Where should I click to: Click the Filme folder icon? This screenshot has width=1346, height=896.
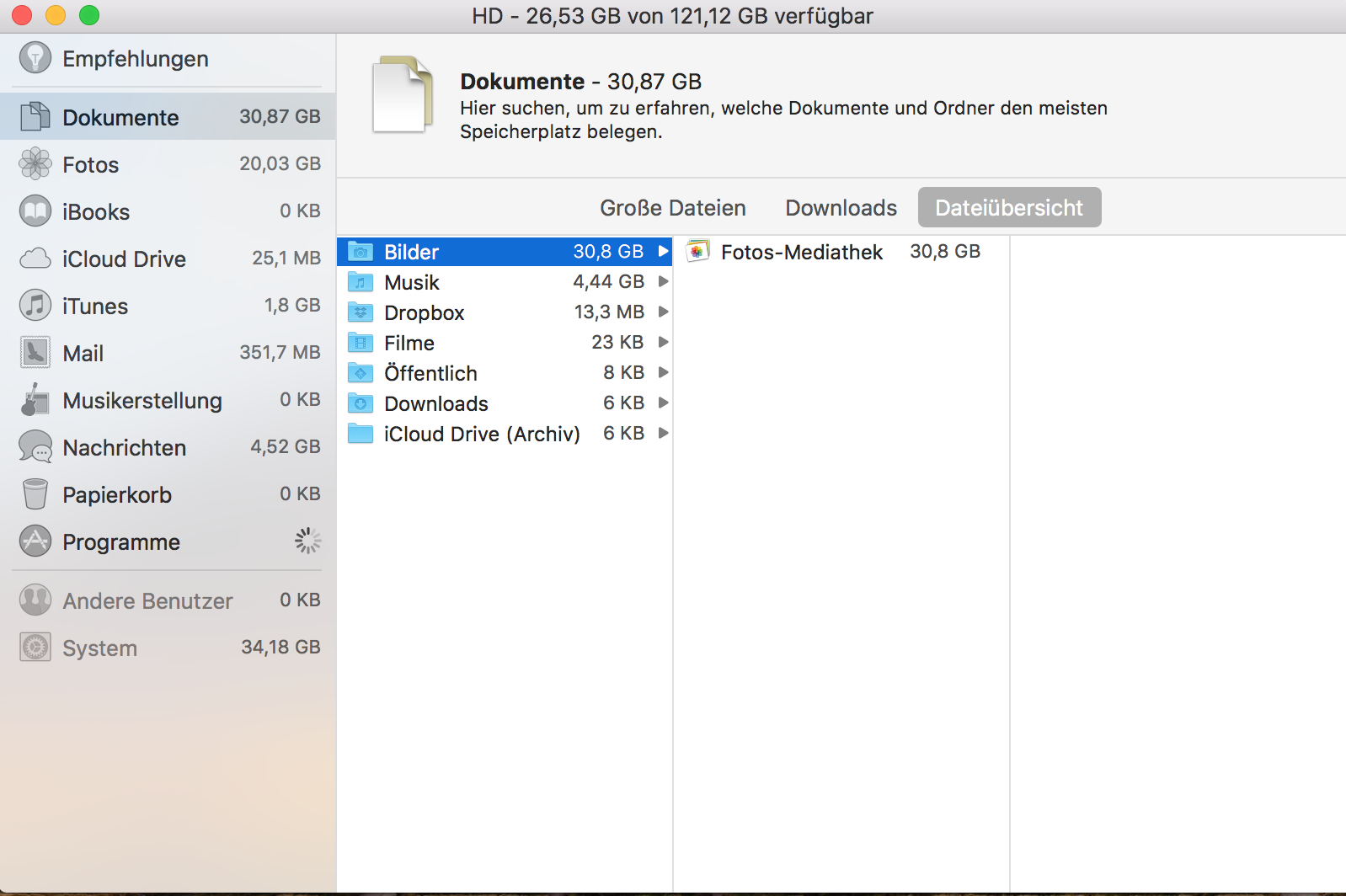pyautogui.click(x=361, y=342)
